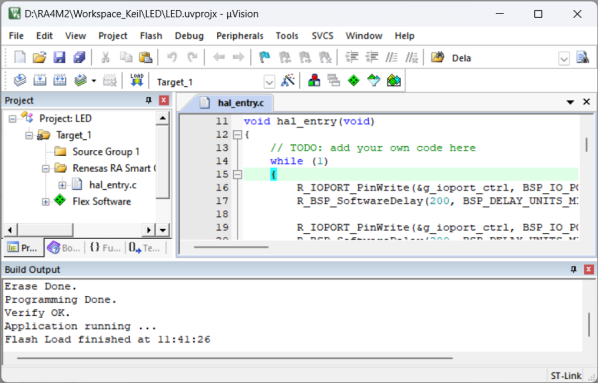598x383 pixels.
Task: Open the SVCS menu
Action: [322, 36]
